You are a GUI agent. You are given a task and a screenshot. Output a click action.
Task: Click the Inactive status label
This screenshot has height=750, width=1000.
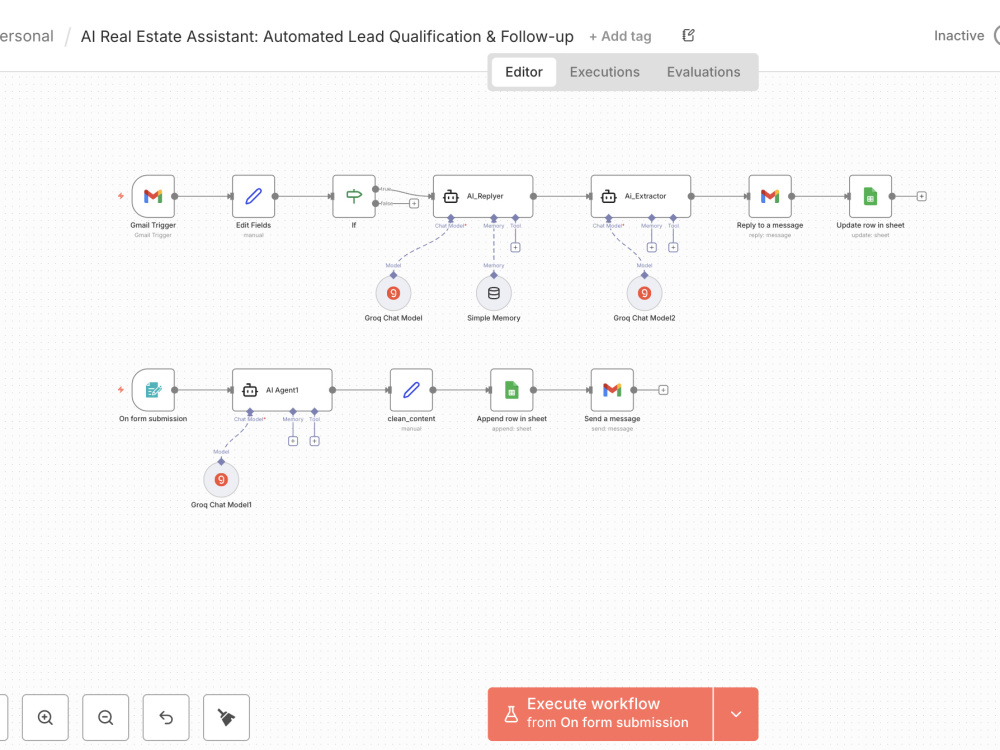tap(959, 36)
